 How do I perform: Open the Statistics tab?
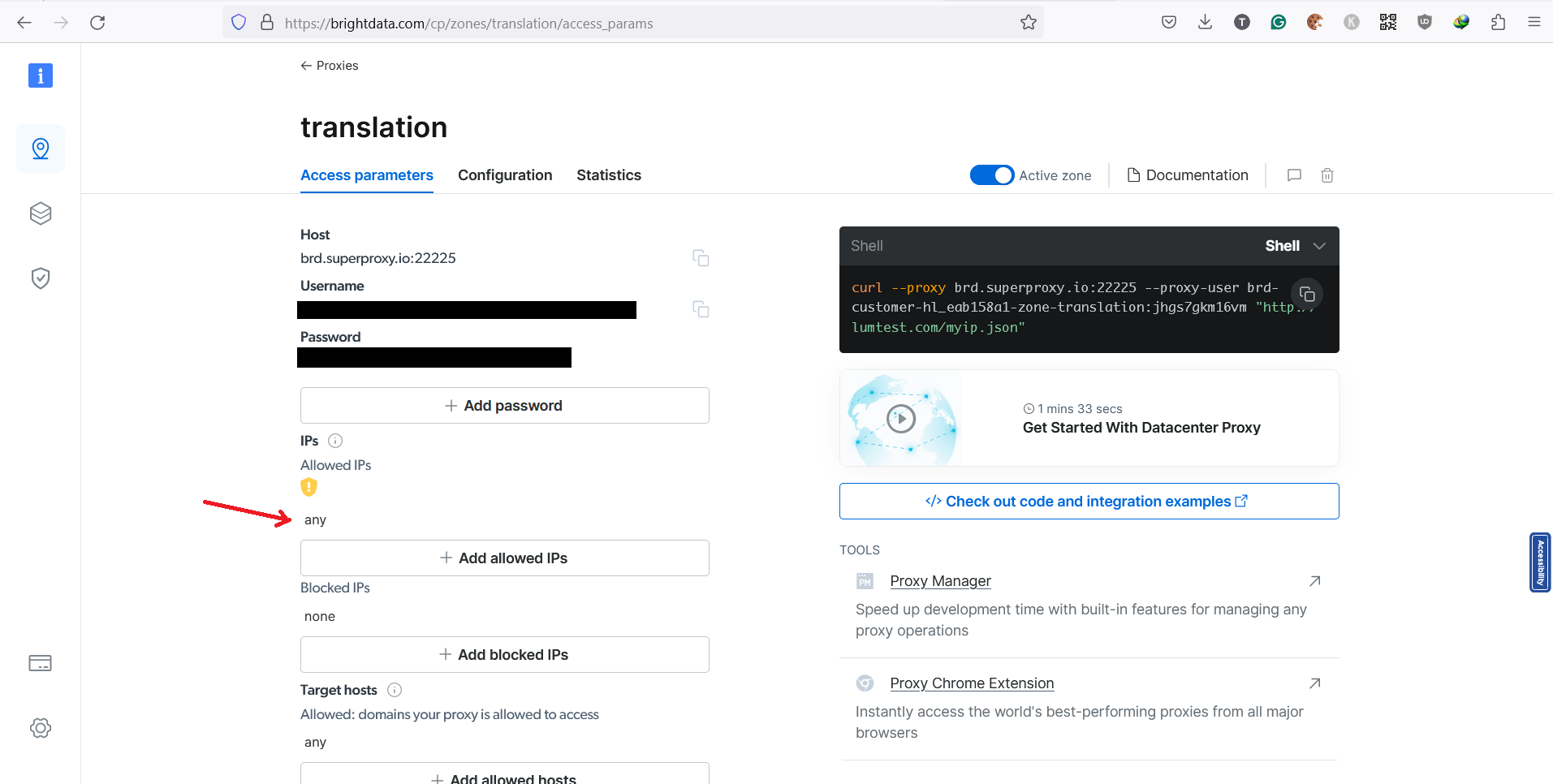608,174
